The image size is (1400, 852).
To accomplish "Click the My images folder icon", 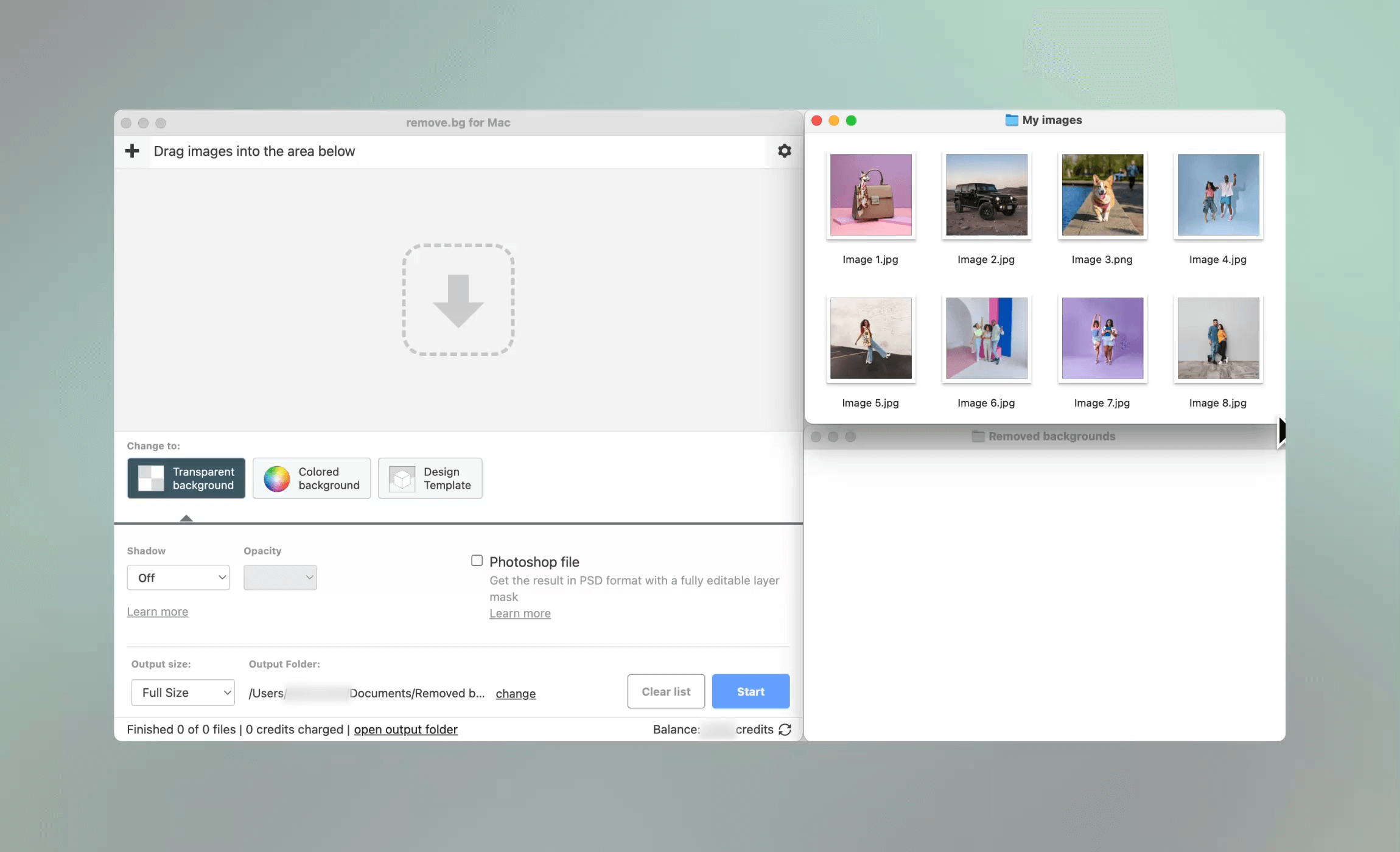I will [1011, 120].
